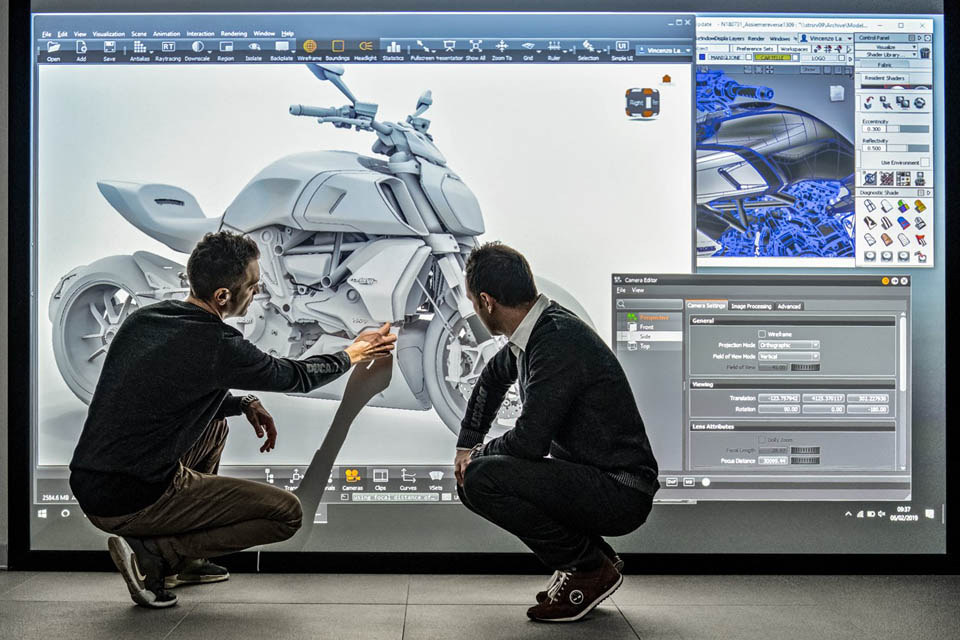The width and height of the screenshot is (960, 640).
Task: Switch to Simple UI icon
Action: [621, 46]
